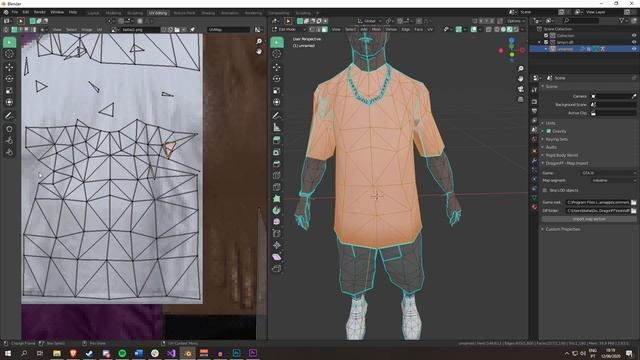Open Windows Start menu
This screenshot has width=640, height=360.
[x=7, y=353]
